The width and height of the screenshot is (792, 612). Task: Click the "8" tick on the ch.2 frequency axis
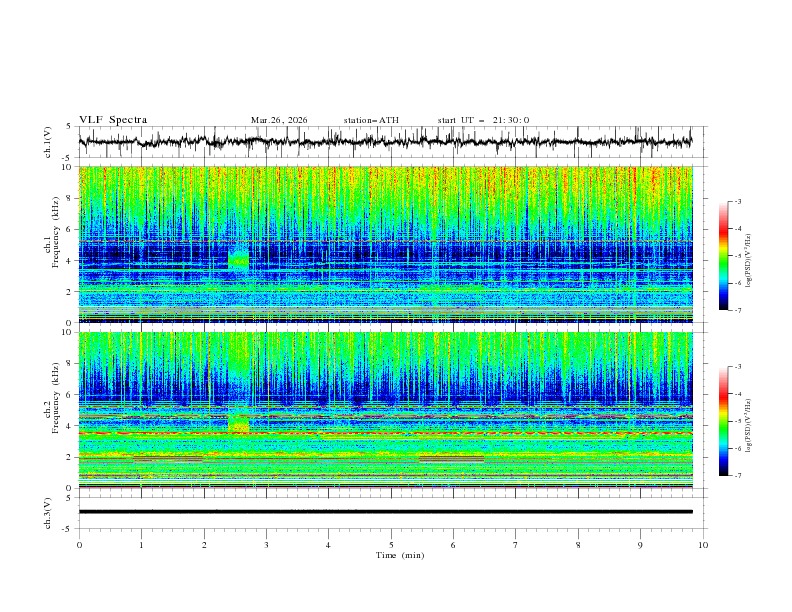click(x=70, y=364)
